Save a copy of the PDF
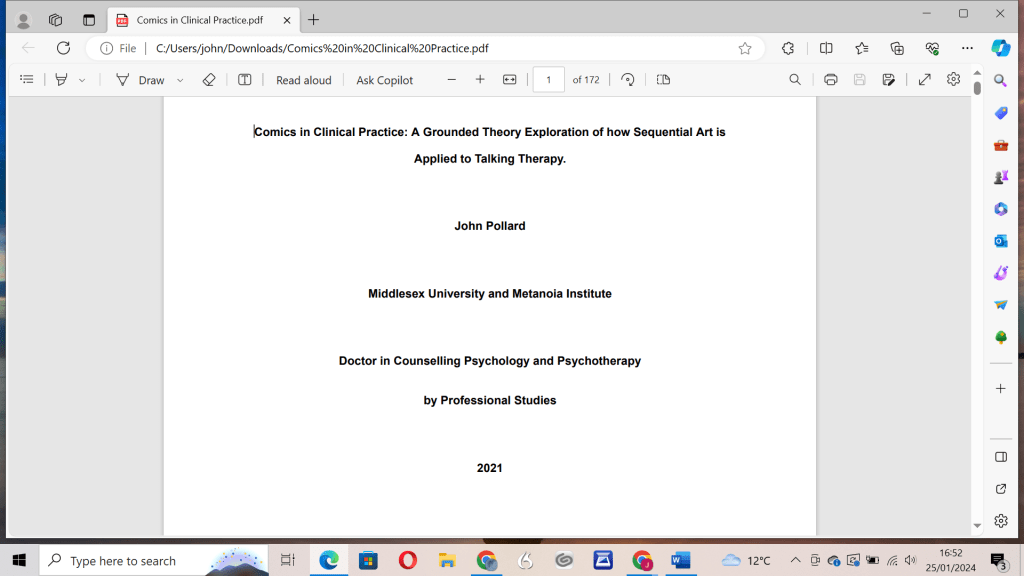The width and height of the screenshot is (1024, 576). pyautogui.click(x=888, y=79)
